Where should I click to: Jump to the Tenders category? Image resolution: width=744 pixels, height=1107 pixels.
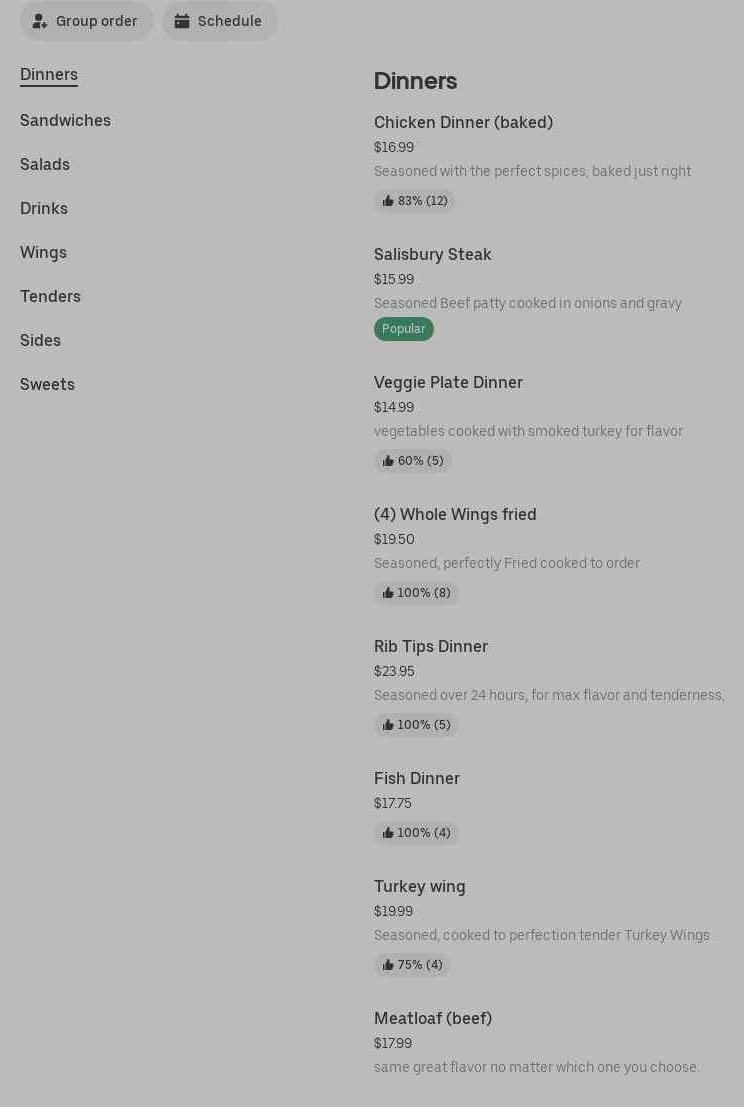[x=50, y=297]
